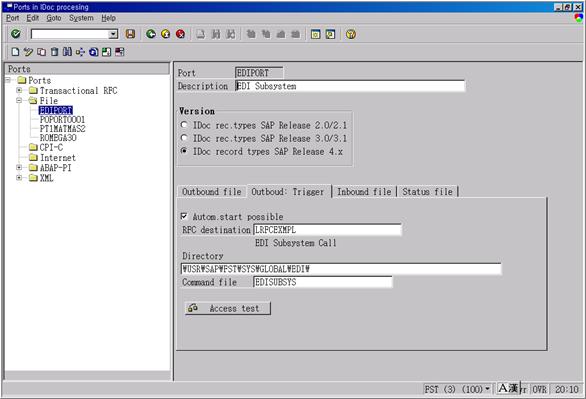586x399 pixels.
Task: Click the red Cancel icon
Action: tap(181, 34)
